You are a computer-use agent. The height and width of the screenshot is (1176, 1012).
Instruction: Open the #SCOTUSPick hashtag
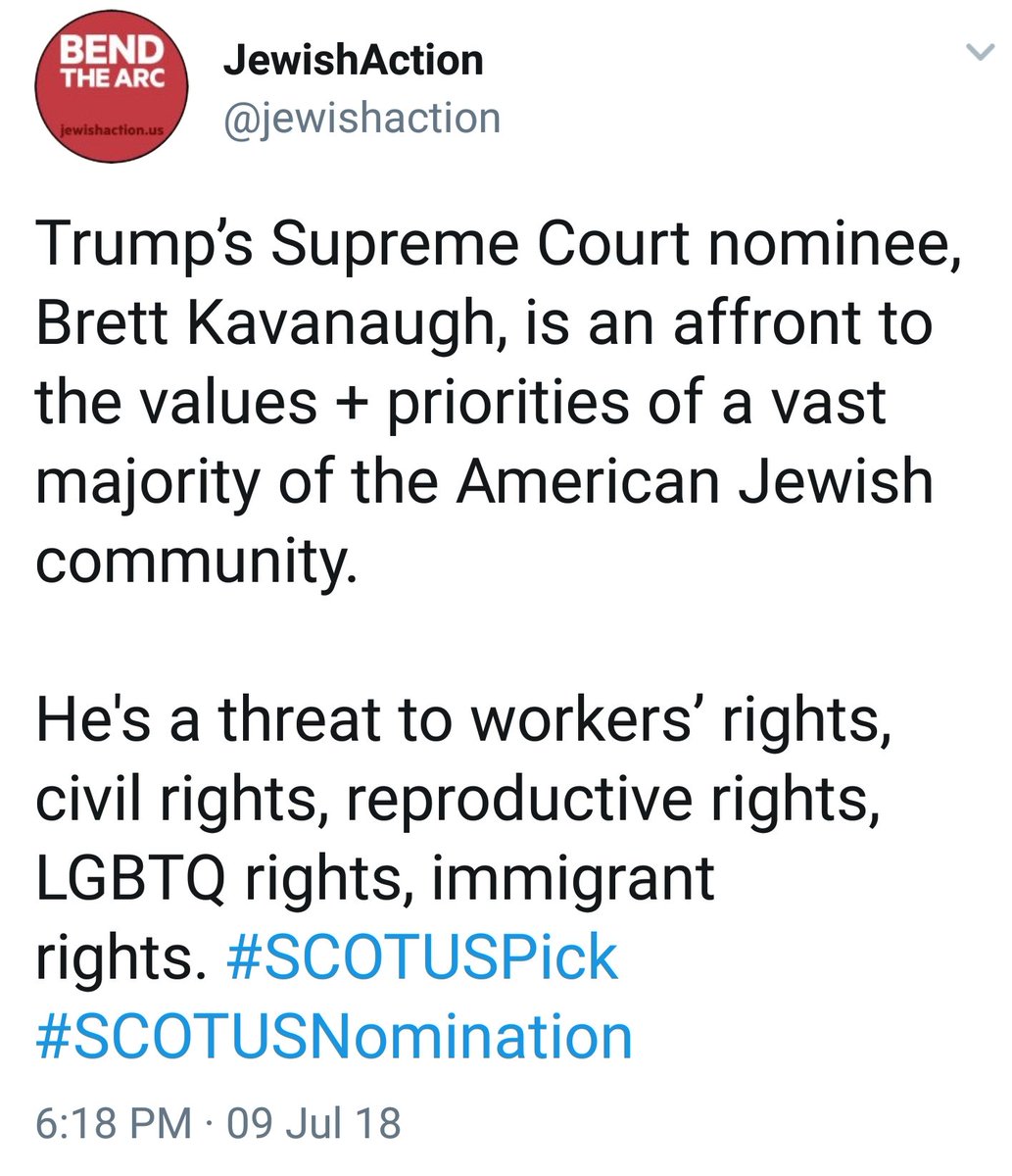(x=422, y=956)
